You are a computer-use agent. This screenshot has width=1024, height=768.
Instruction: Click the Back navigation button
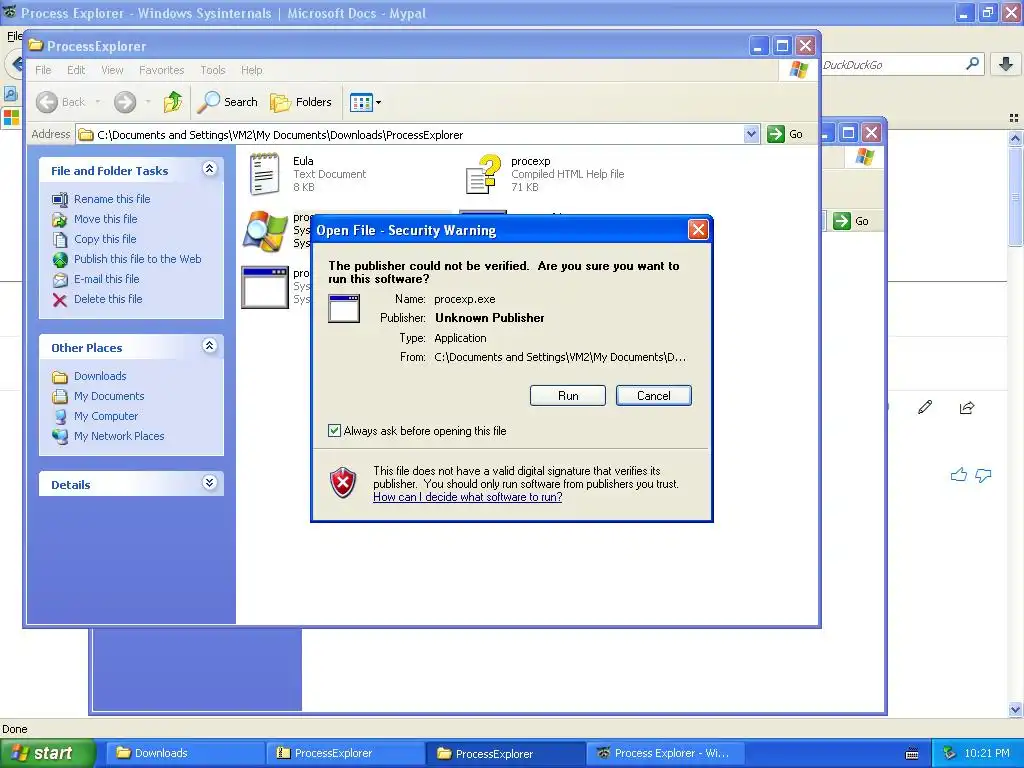pos(60,102)
